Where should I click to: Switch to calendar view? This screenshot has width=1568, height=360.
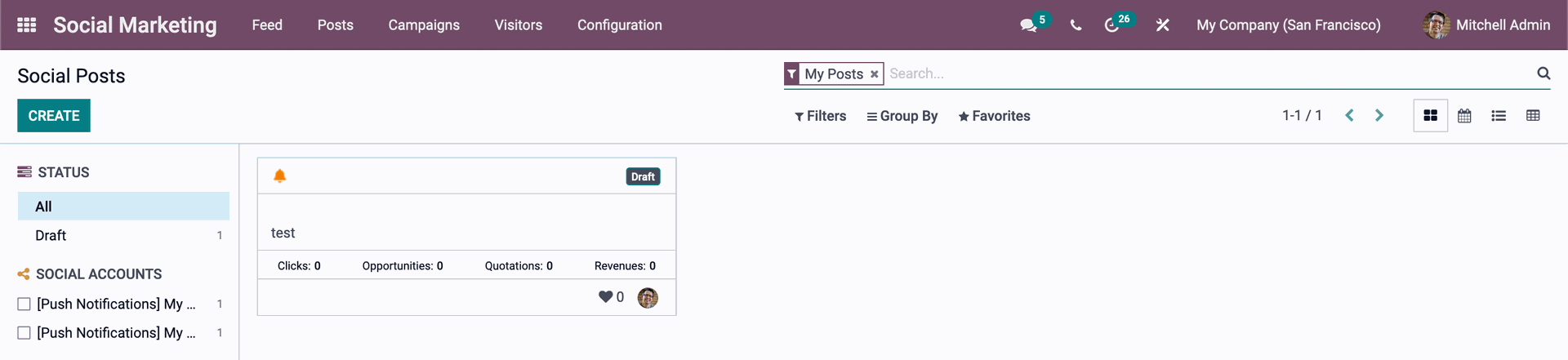(1464, 116)
